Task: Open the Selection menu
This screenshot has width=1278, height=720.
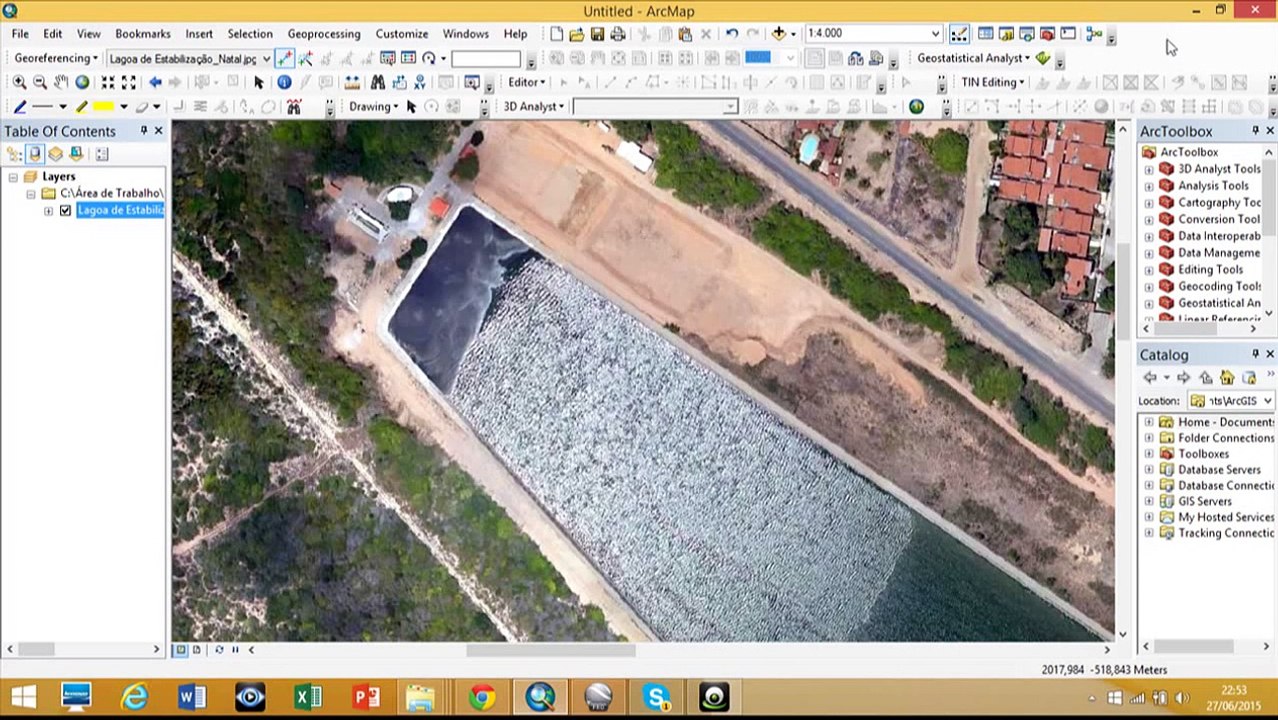Action: (x=250, y=33)
